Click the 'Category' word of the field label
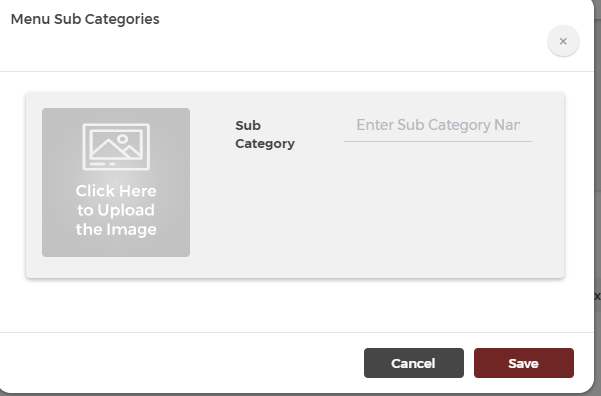 265,144
